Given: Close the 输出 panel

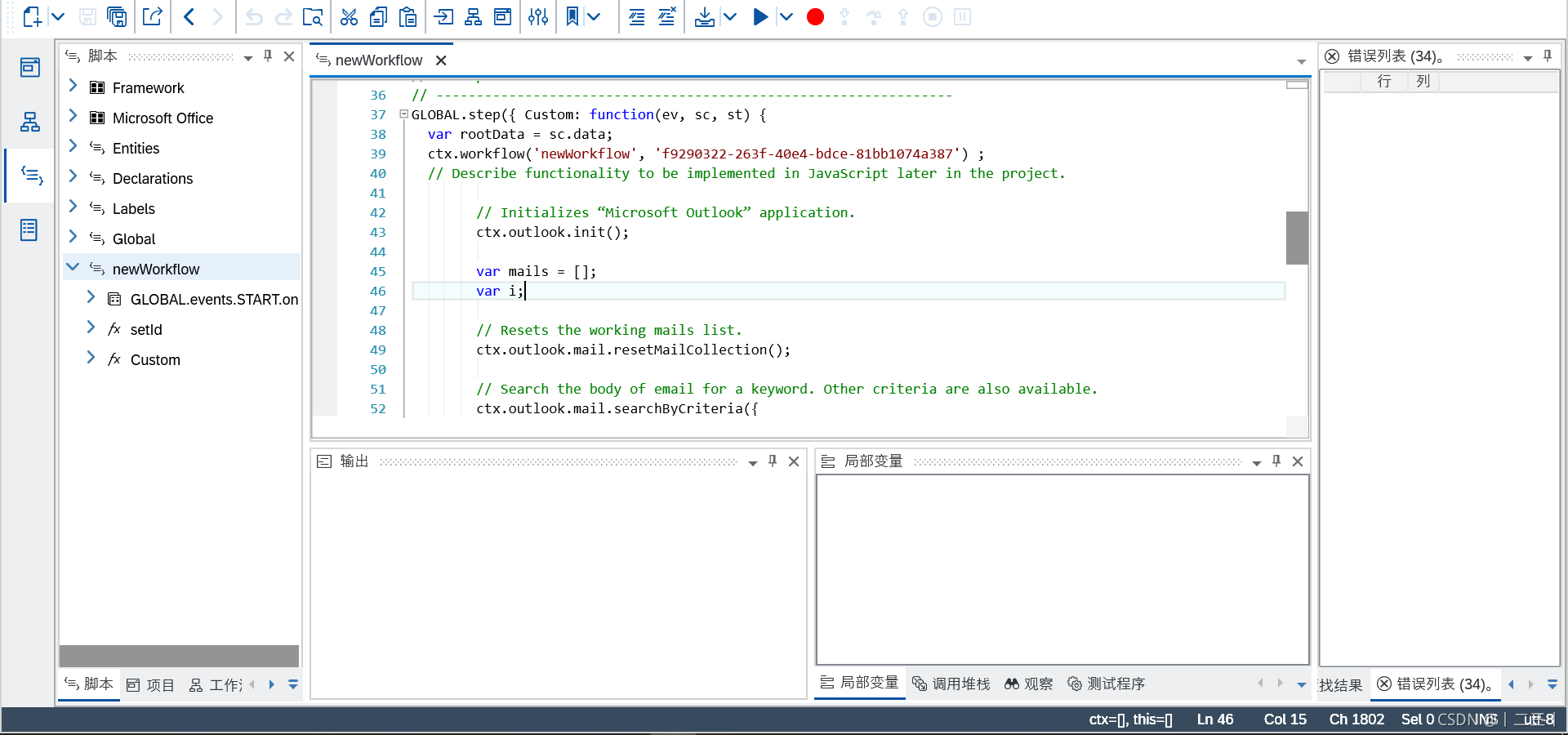Looking at the screenshot, I should click(794, 461).
